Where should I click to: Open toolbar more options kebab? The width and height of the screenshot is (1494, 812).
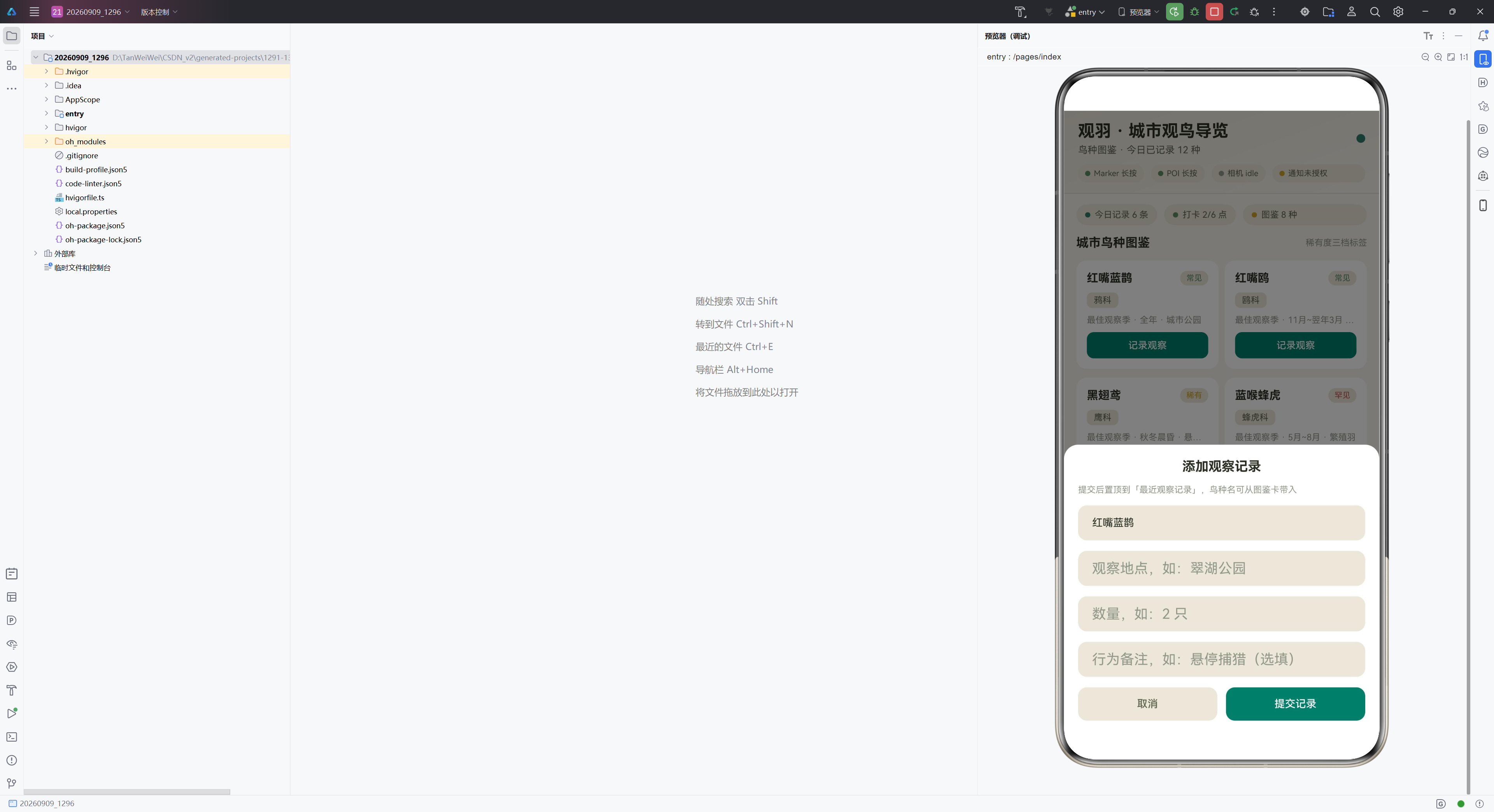(1274, 12)
